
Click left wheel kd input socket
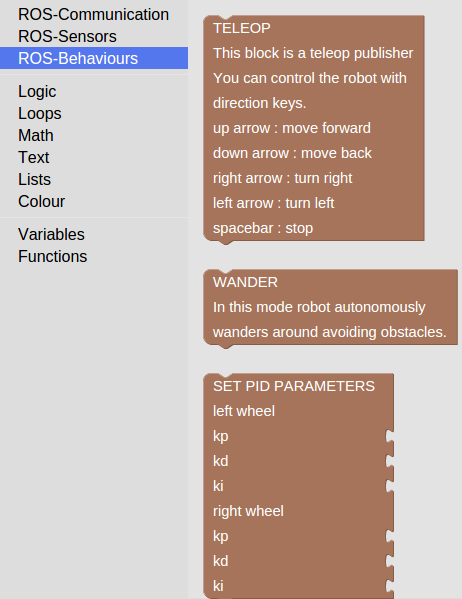389,461
